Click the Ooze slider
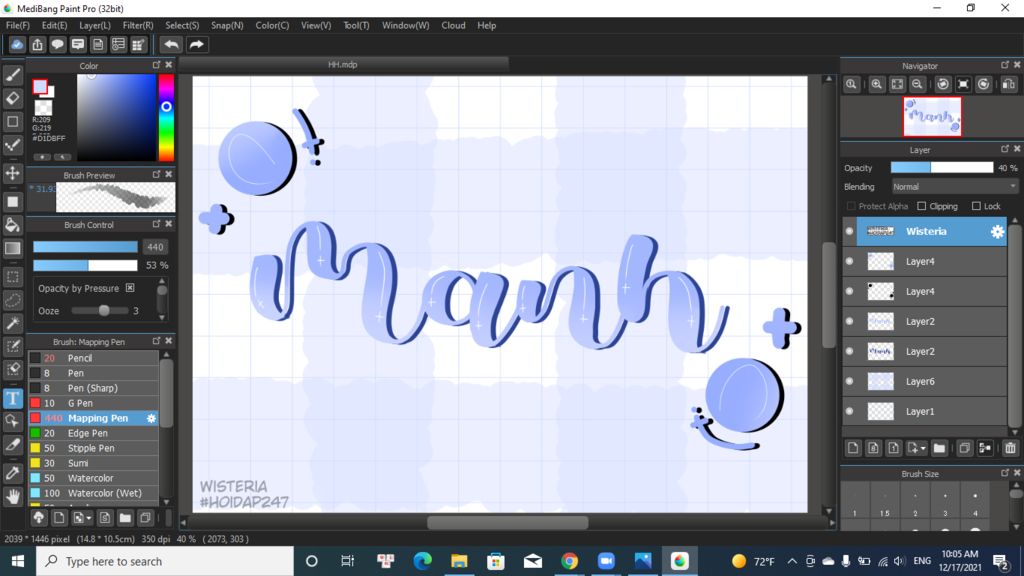The image size is (1024, 576). tap(99, 311)
